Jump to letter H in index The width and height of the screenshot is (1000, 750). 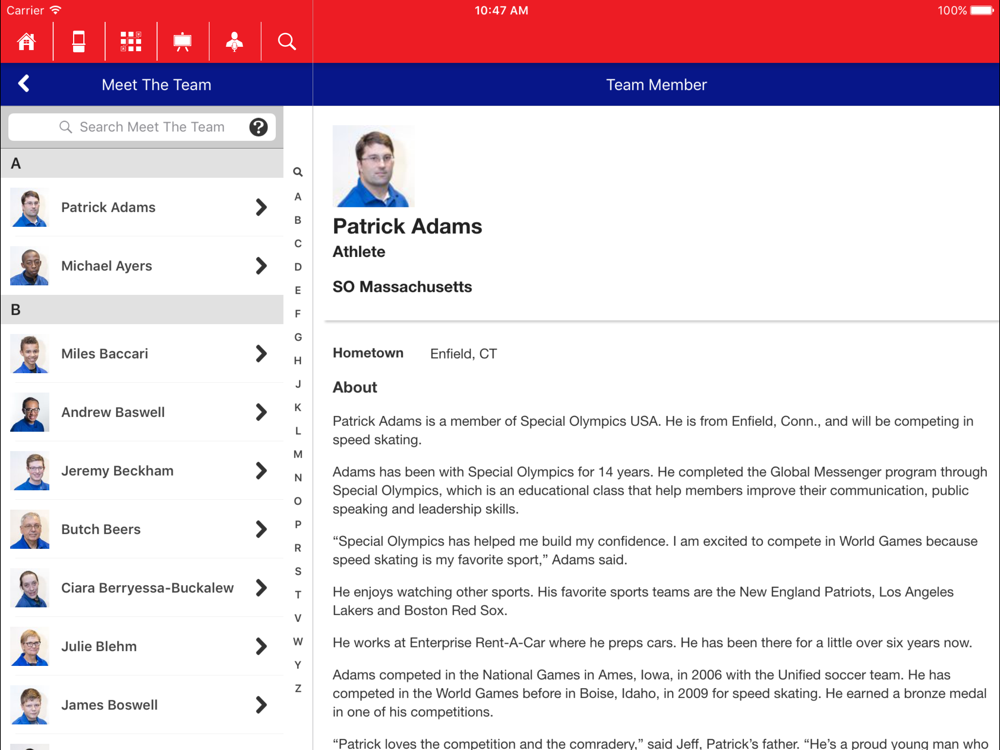[298, 361]
